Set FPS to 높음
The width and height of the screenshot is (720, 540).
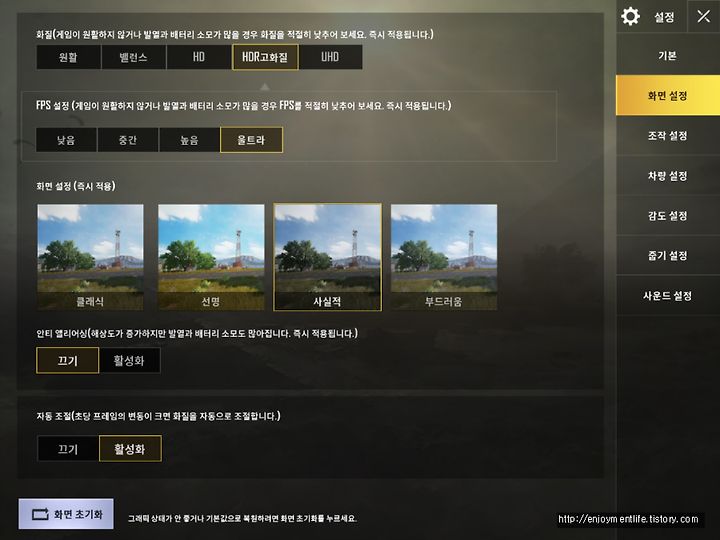pyautogui.click(x=189, y=140)
